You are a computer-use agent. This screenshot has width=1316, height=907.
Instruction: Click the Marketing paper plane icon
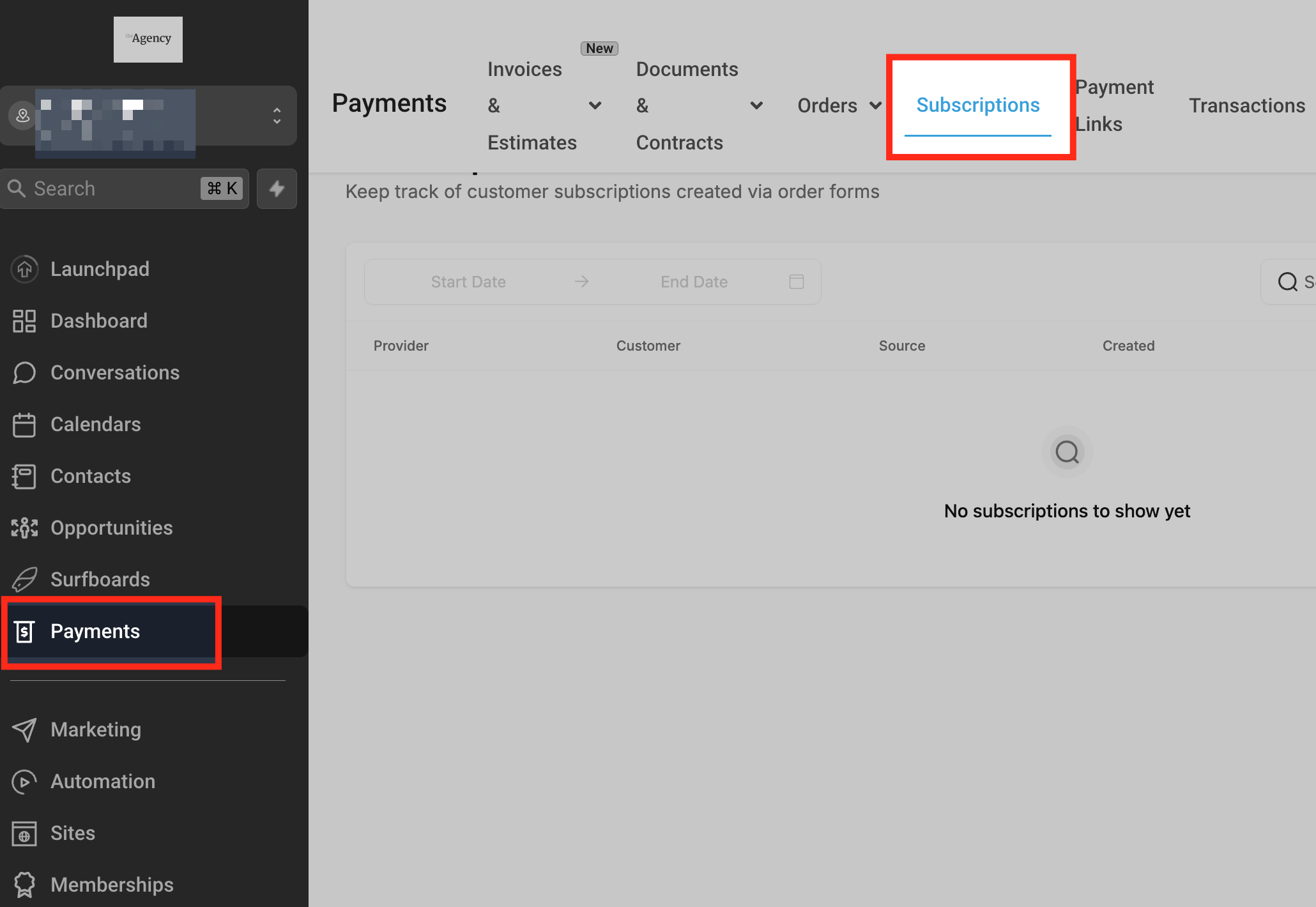click(24, 729)
